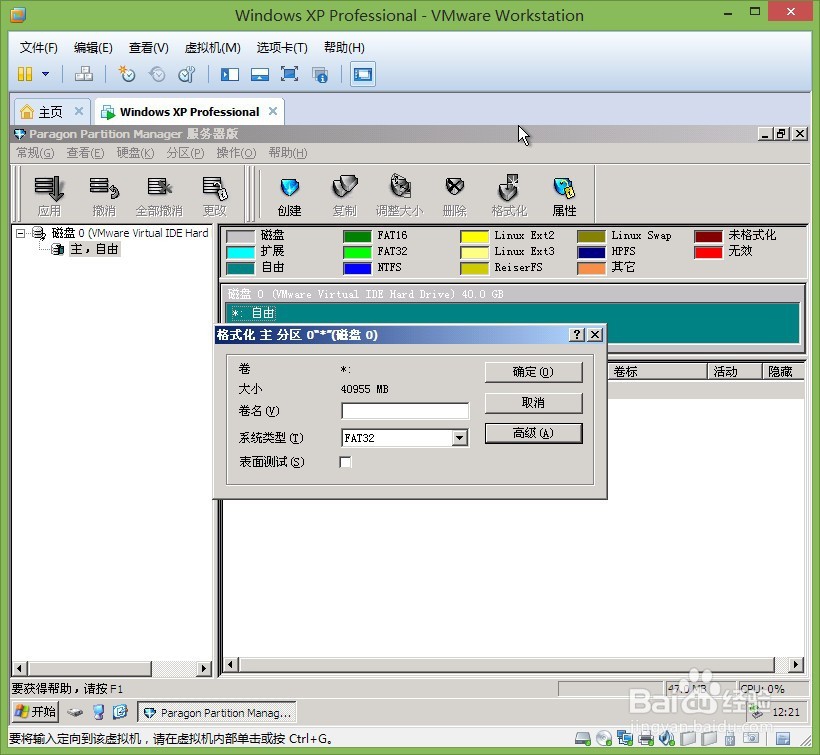Click the help ? button in format dialog
Image resolution: width=820 pixels, height=755 pixels.
576,335
